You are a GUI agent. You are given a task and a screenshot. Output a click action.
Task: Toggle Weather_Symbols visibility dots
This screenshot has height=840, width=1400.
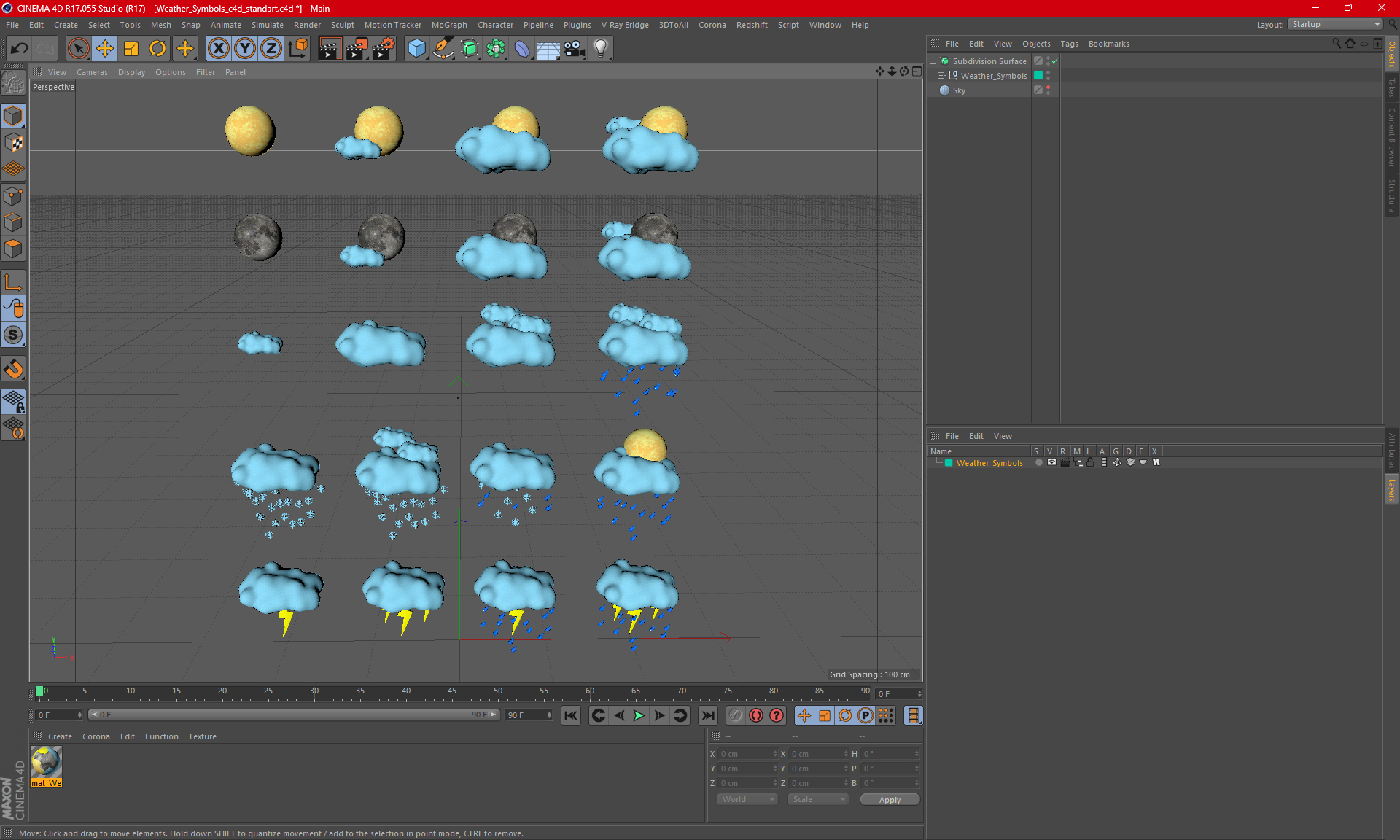(x=1048, y=76)
